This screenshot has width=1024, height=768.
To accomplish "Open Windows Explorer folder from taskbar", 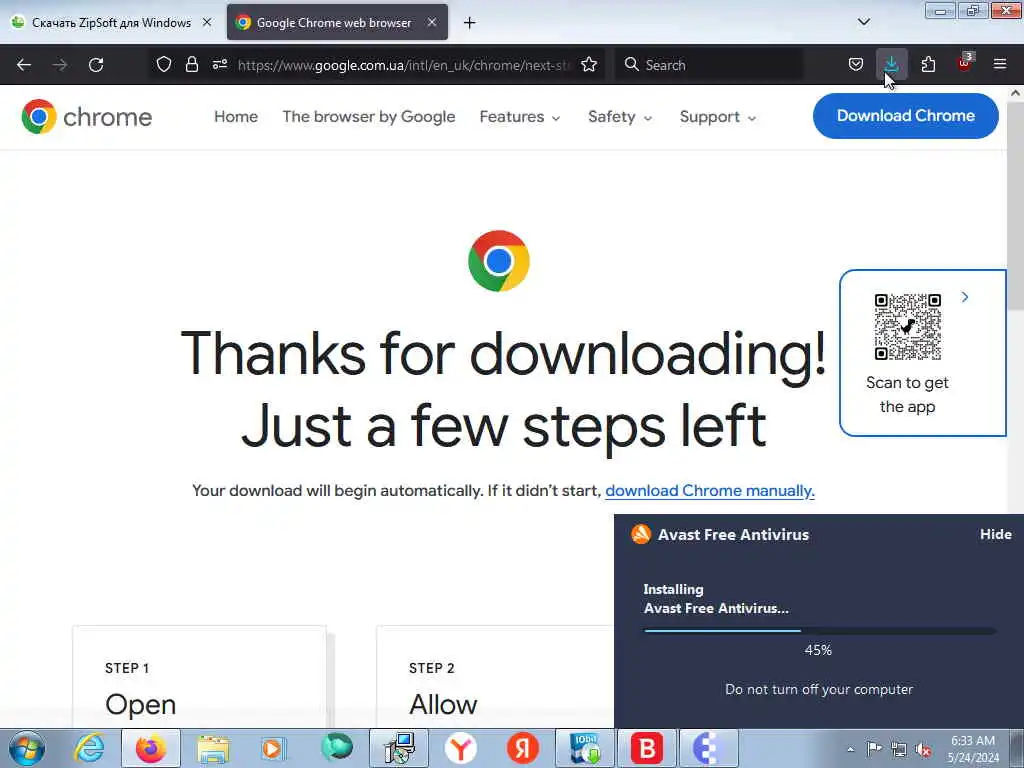I will (213, 748).
